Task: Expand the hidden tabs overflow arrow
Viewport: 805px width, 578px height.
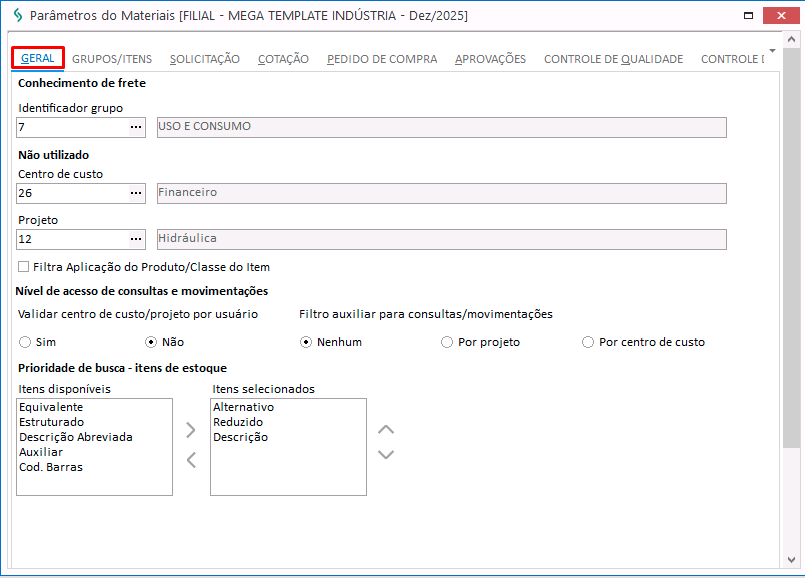Action: [x=772, y=50]
